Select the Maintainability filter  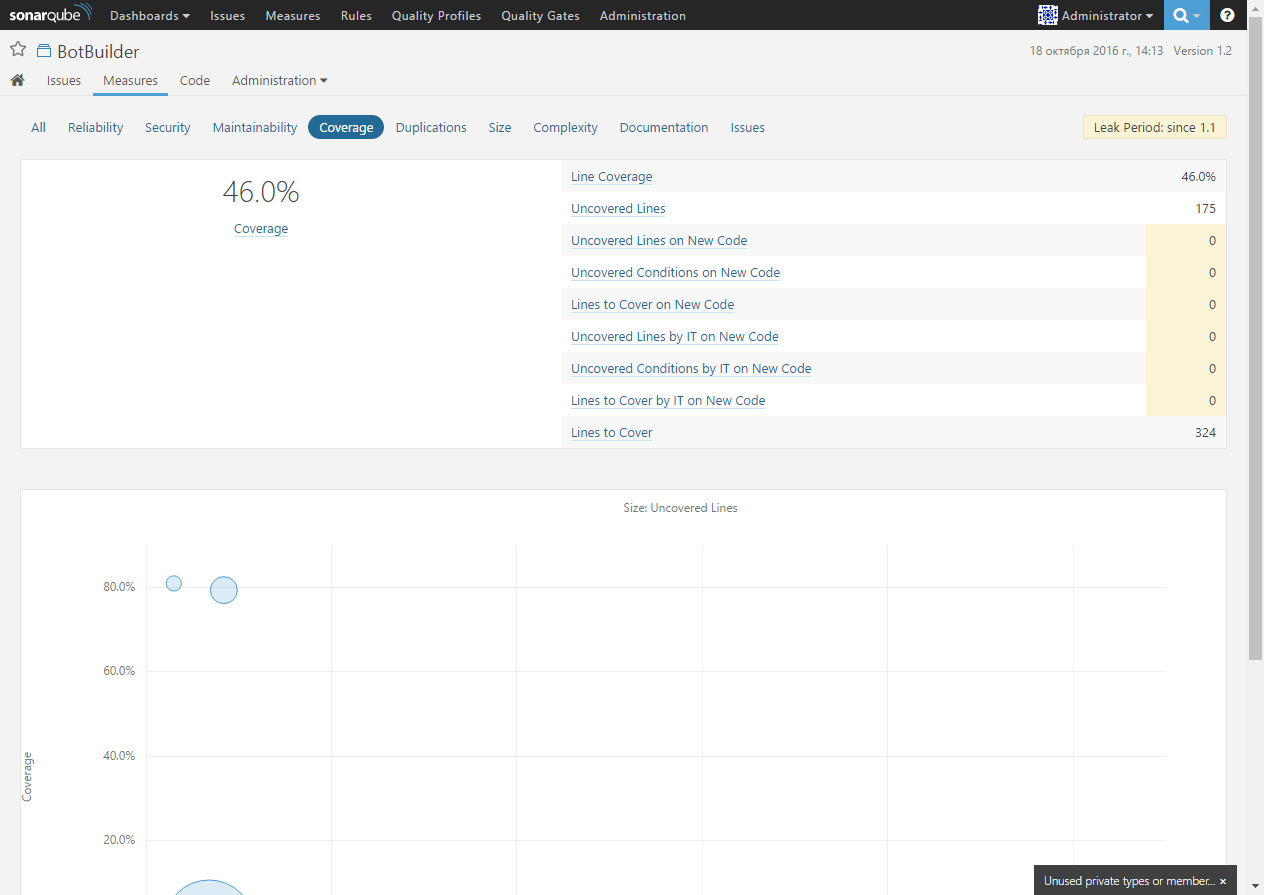pos(254,127)
